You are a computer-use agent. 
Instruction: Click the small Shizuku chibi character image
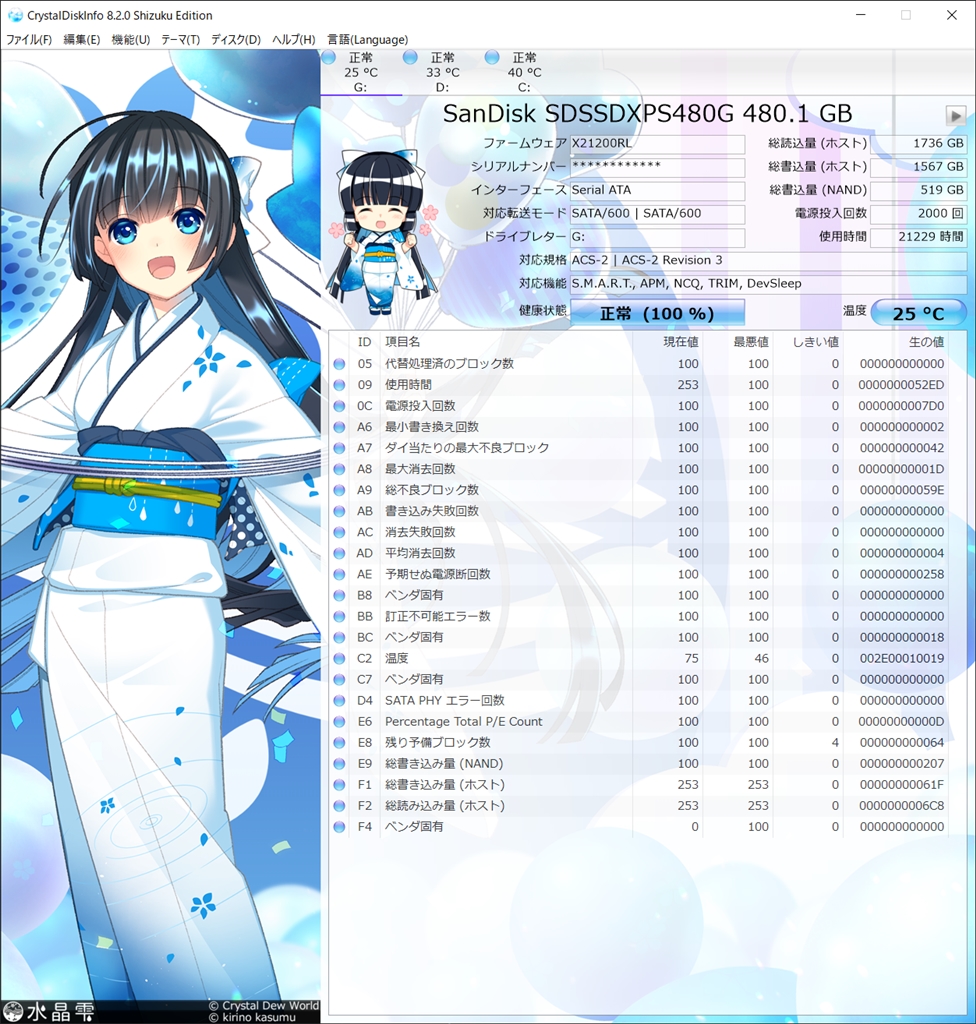(383, 232)
